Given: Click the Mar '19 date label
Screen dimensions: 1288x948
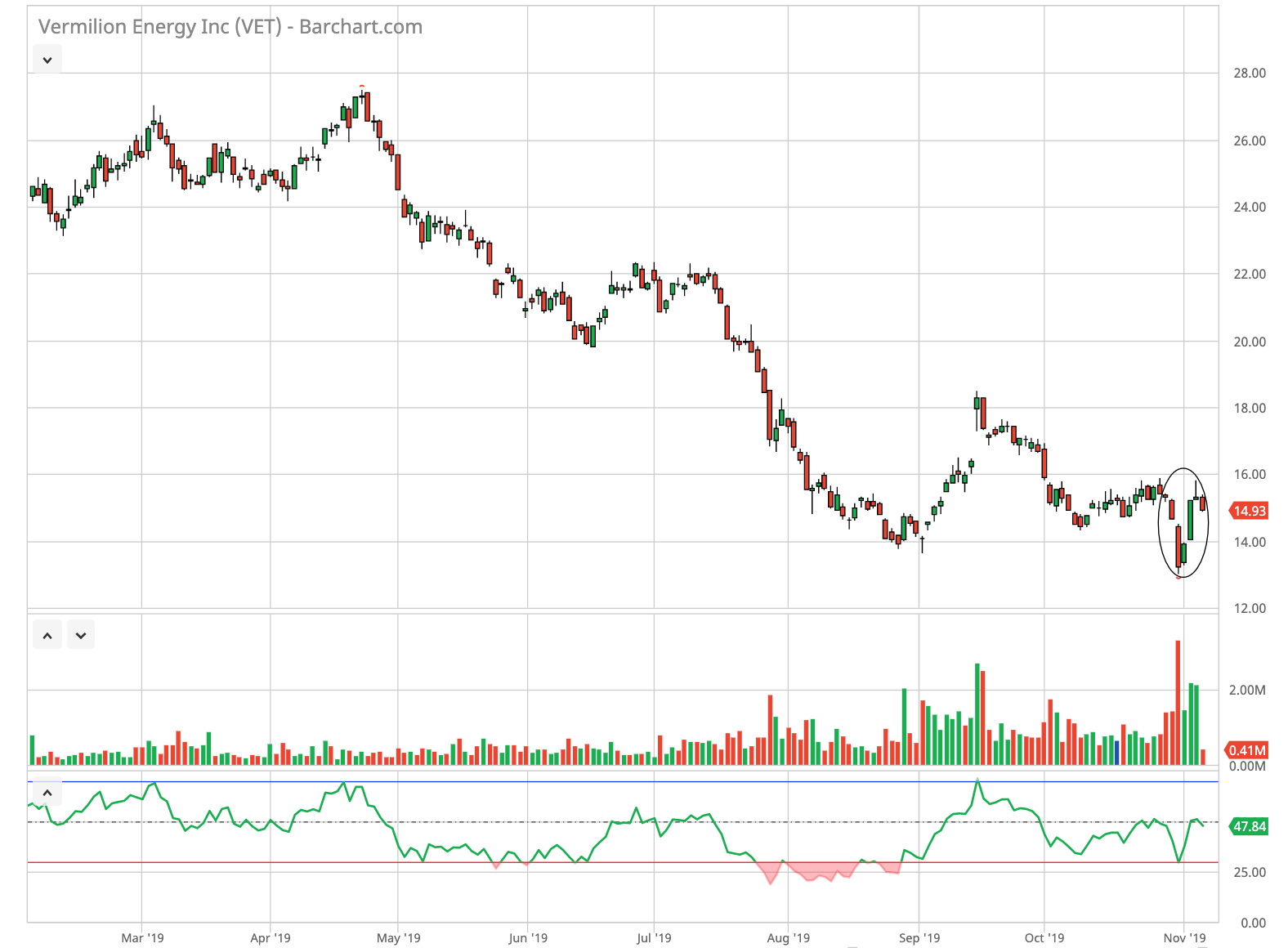Looking at the screenshot, I should coord(142,938).
